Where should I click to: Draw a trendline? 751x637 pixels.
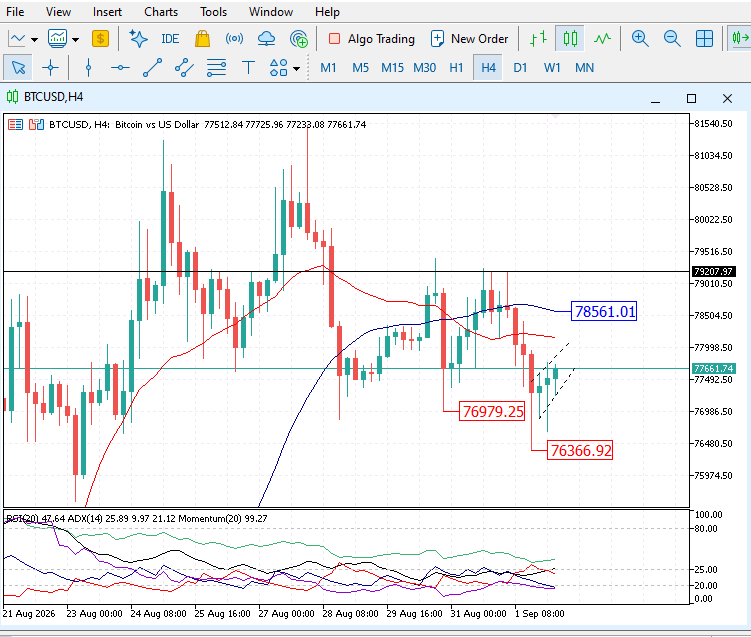(x=152, y=68)
